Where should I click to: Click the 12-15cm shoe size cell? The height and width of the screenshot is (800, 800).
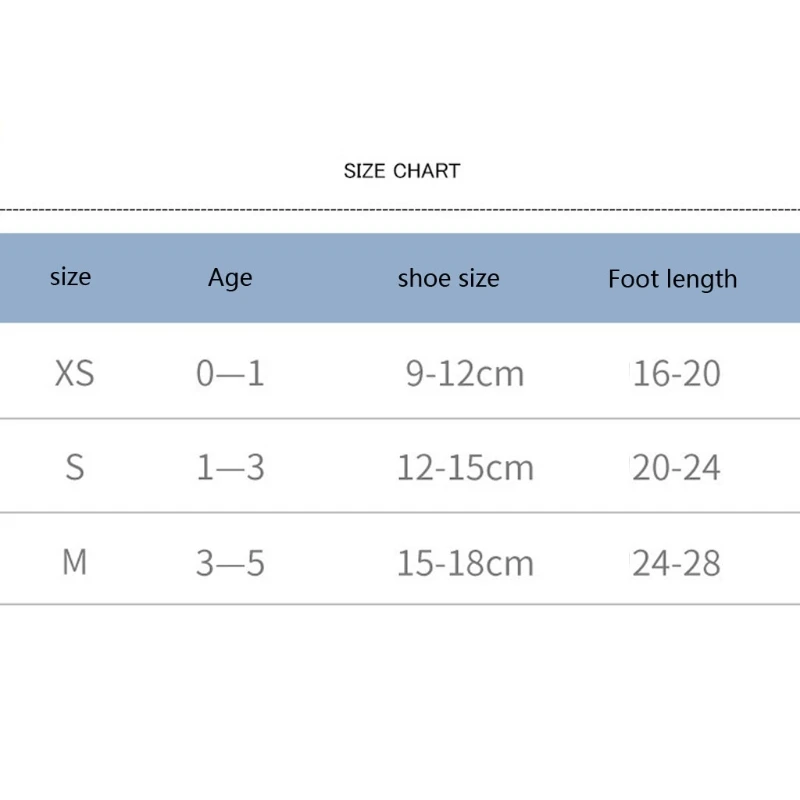[x=465, y=468]
